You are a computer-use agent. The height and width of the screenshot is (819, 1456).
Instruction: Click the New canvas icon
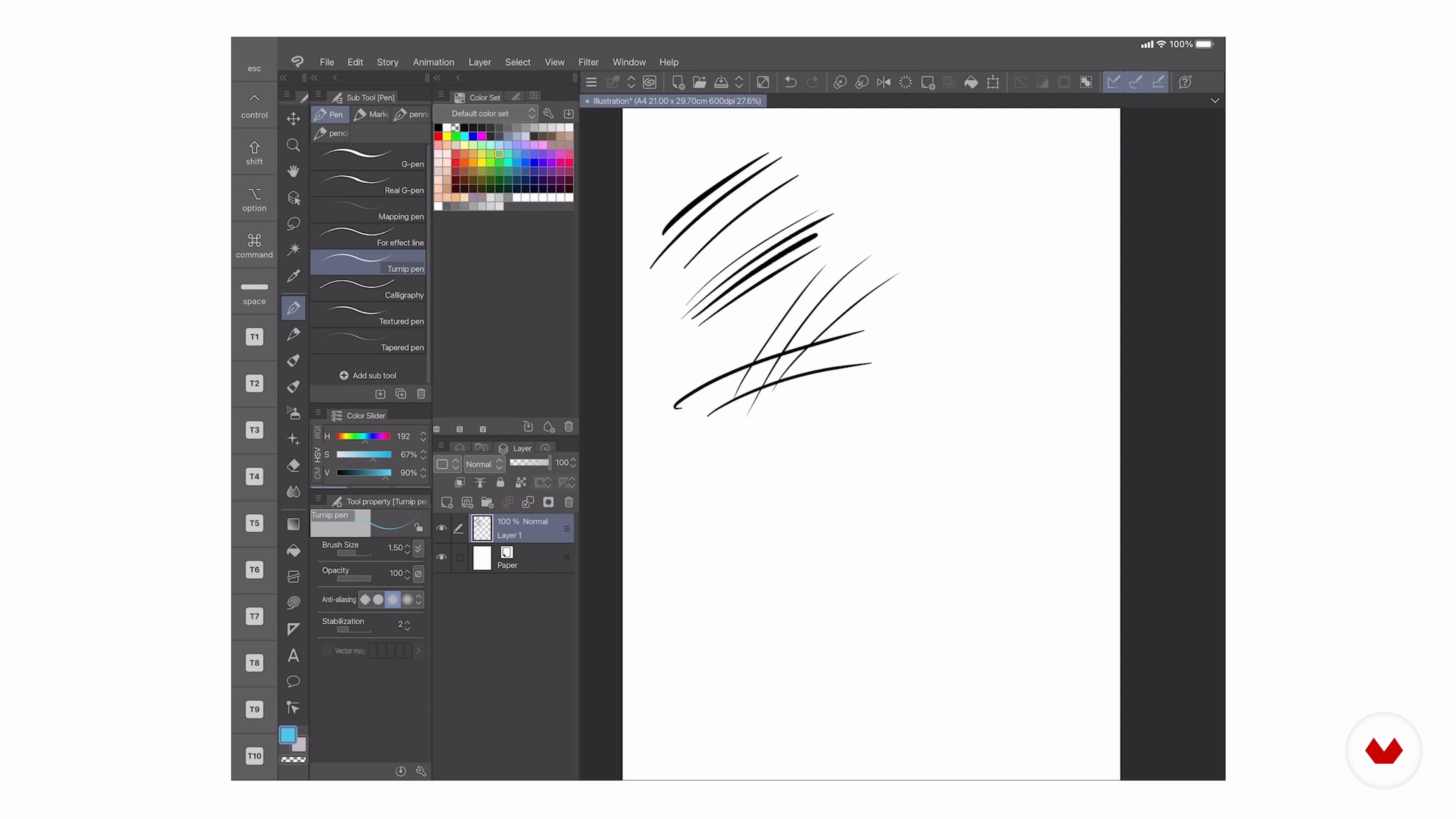(x=678, y=83)
